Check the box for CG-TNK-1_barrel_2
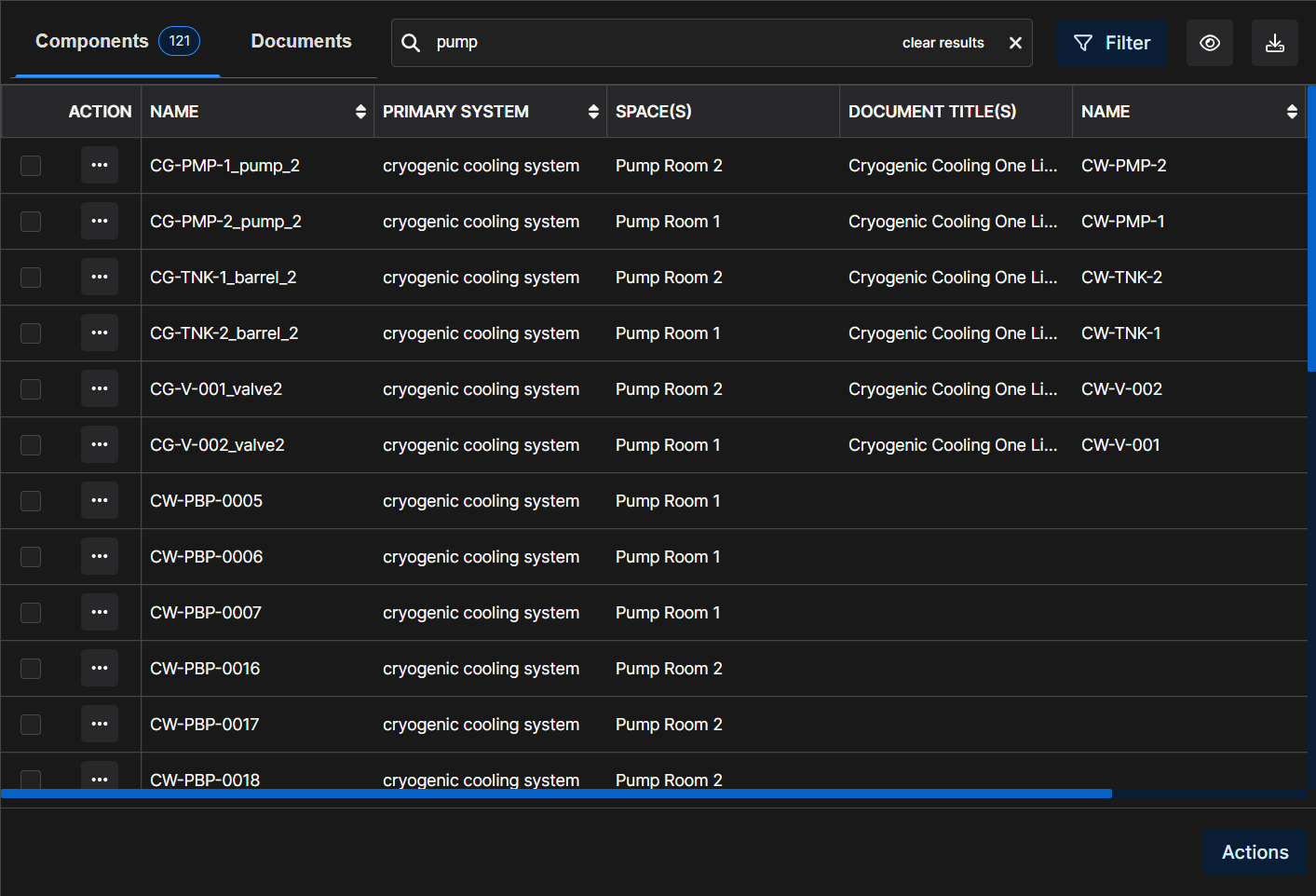 click(31, 278)
